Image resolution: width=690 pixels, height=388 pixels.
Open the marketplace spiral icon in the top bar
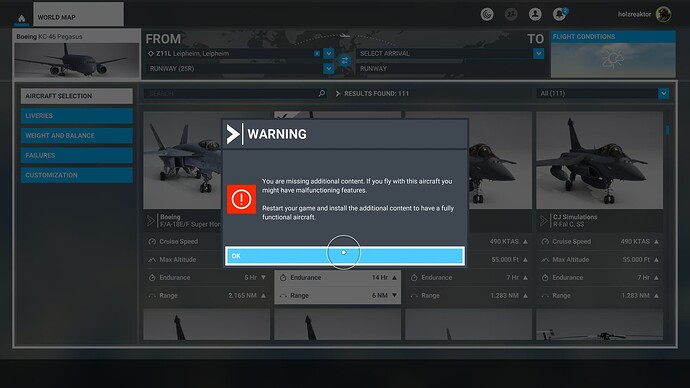coord(487,15)
